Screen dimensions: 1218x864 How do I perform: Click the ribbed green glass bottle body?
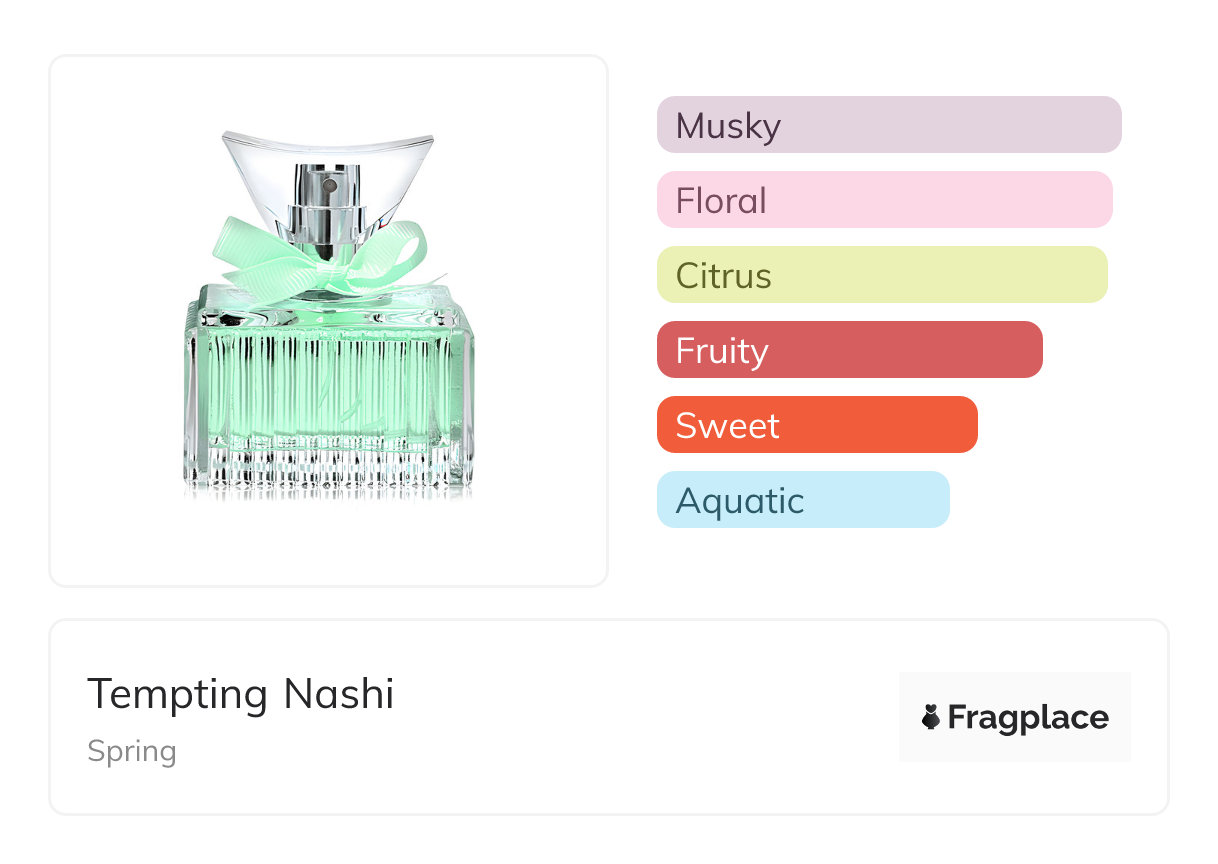click(x=328, y=390)
